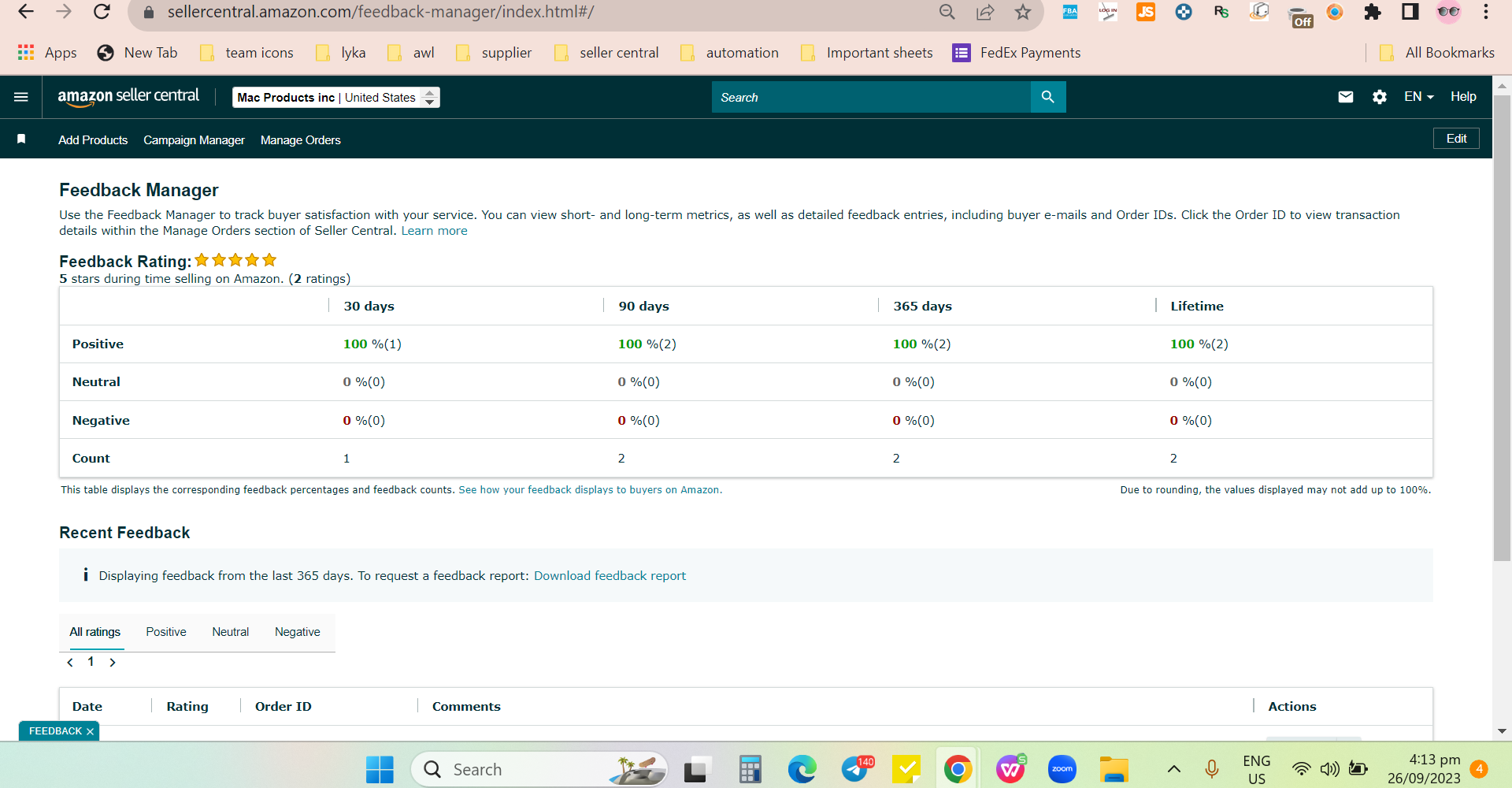Image resolution: width=1512 pixels, height=788 pixels.
Task: Go to next feedback page arrow
Action: (113, 663)
